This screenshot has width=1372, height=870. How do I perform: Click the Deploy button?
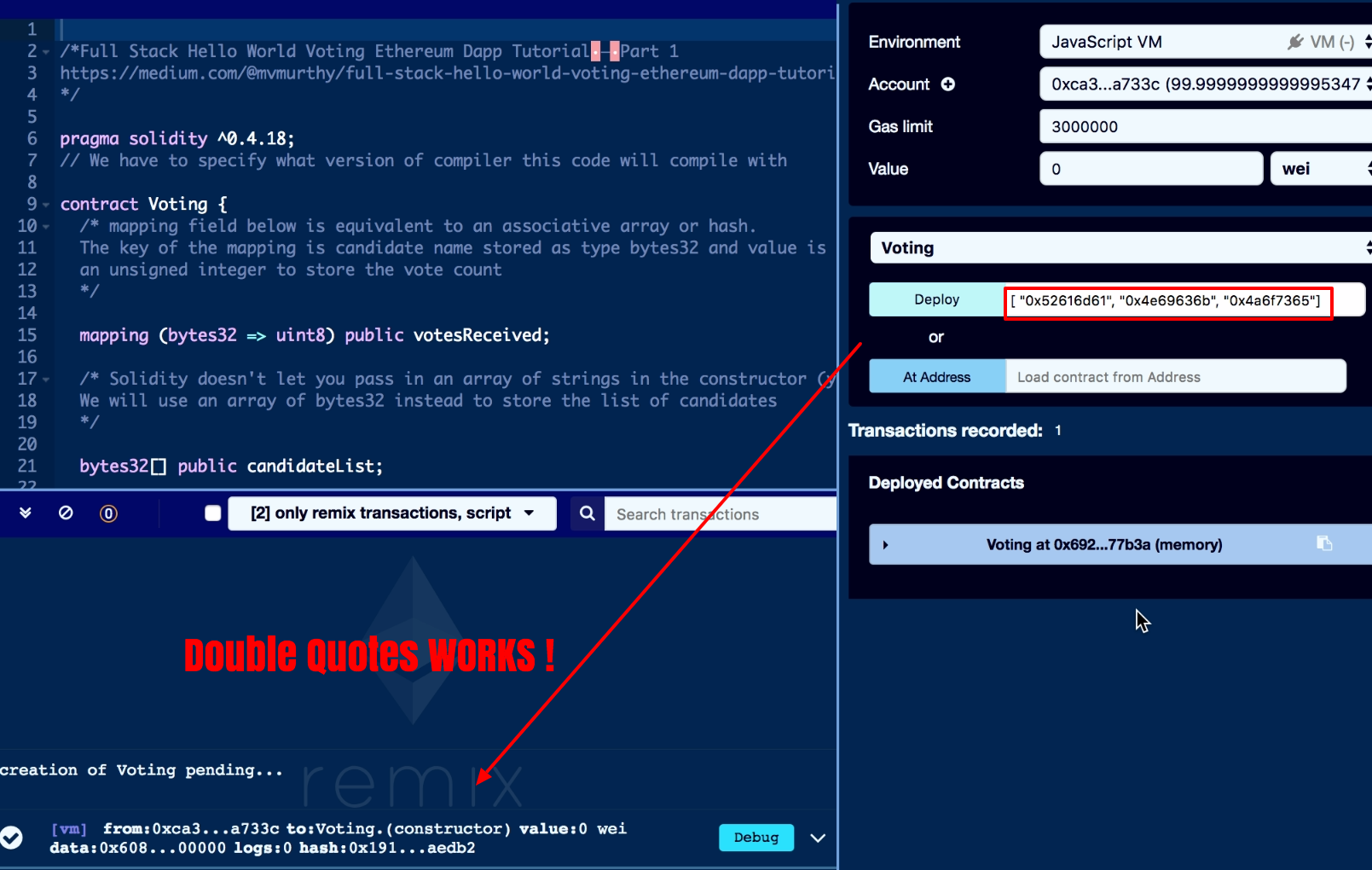(x=935, y=299)
